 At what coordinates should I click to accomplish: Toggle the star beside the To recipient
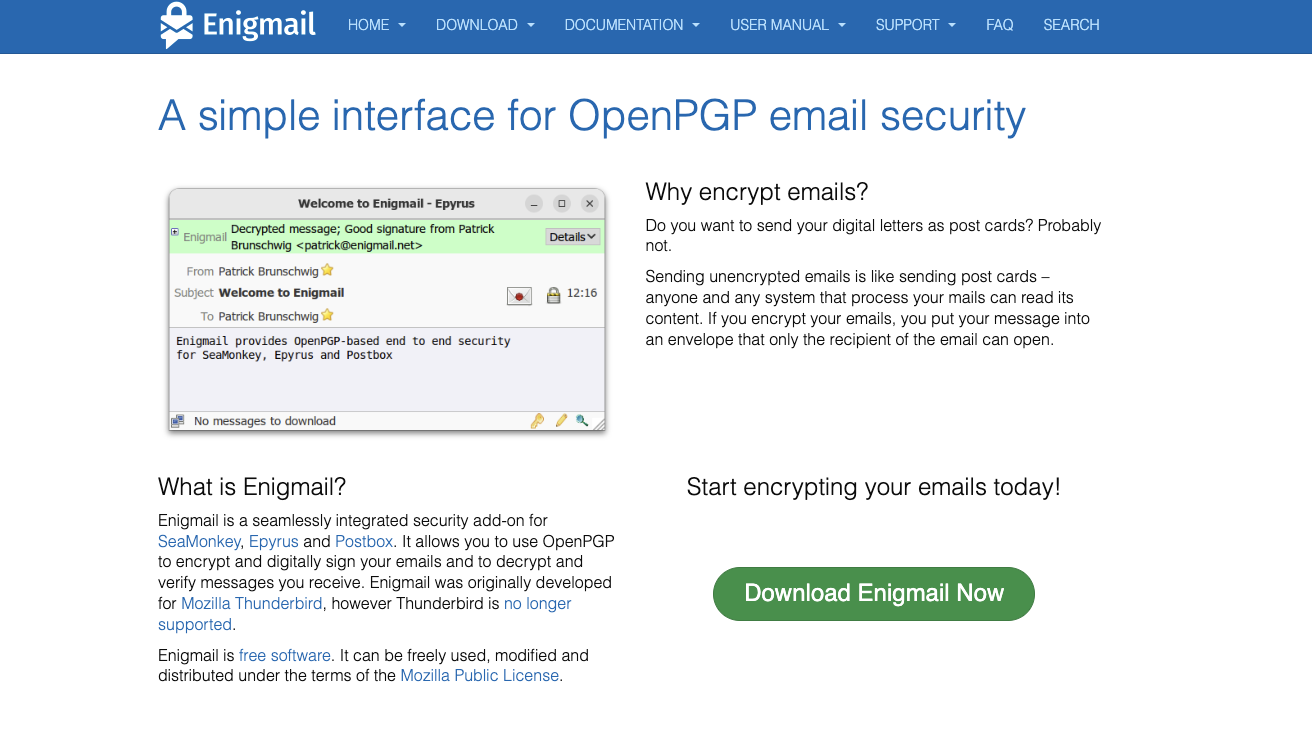point(326,315)
